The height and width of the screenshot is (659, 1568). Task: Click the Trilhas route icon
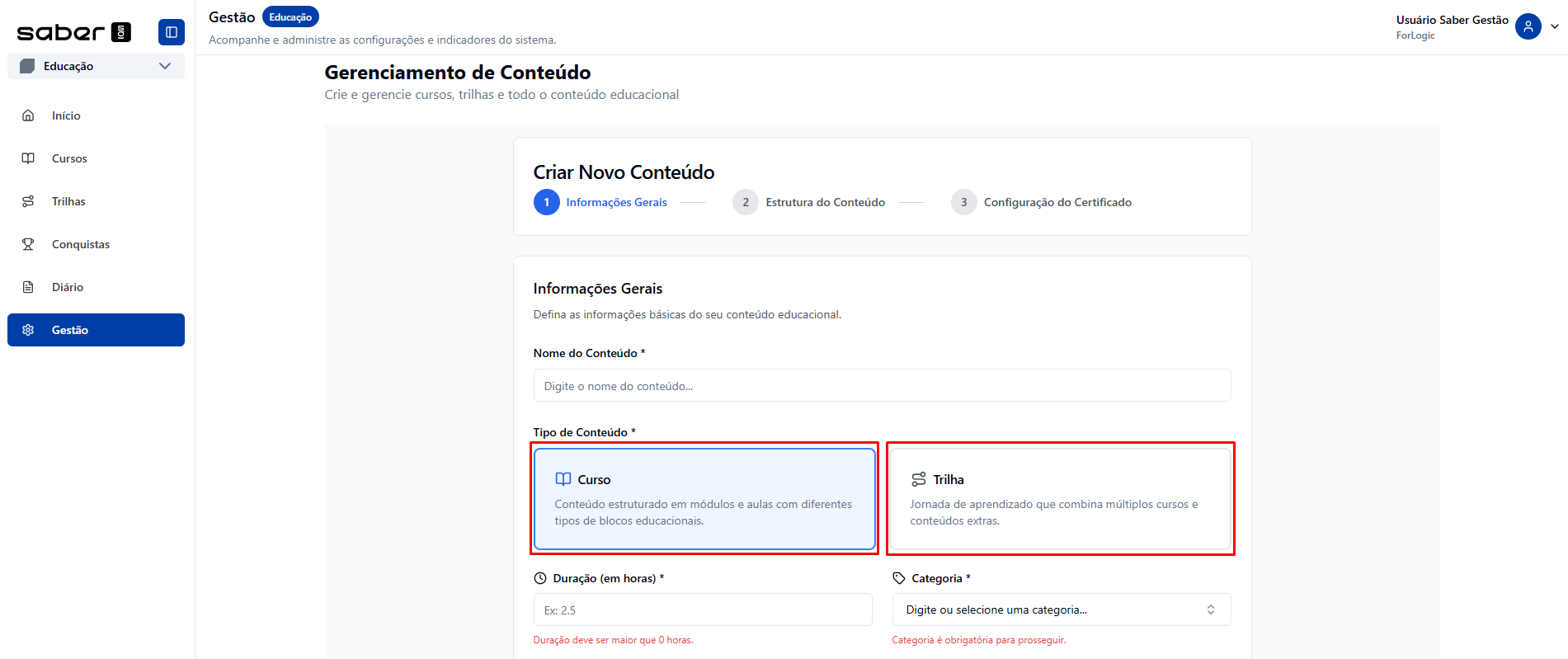click(28, 201)
